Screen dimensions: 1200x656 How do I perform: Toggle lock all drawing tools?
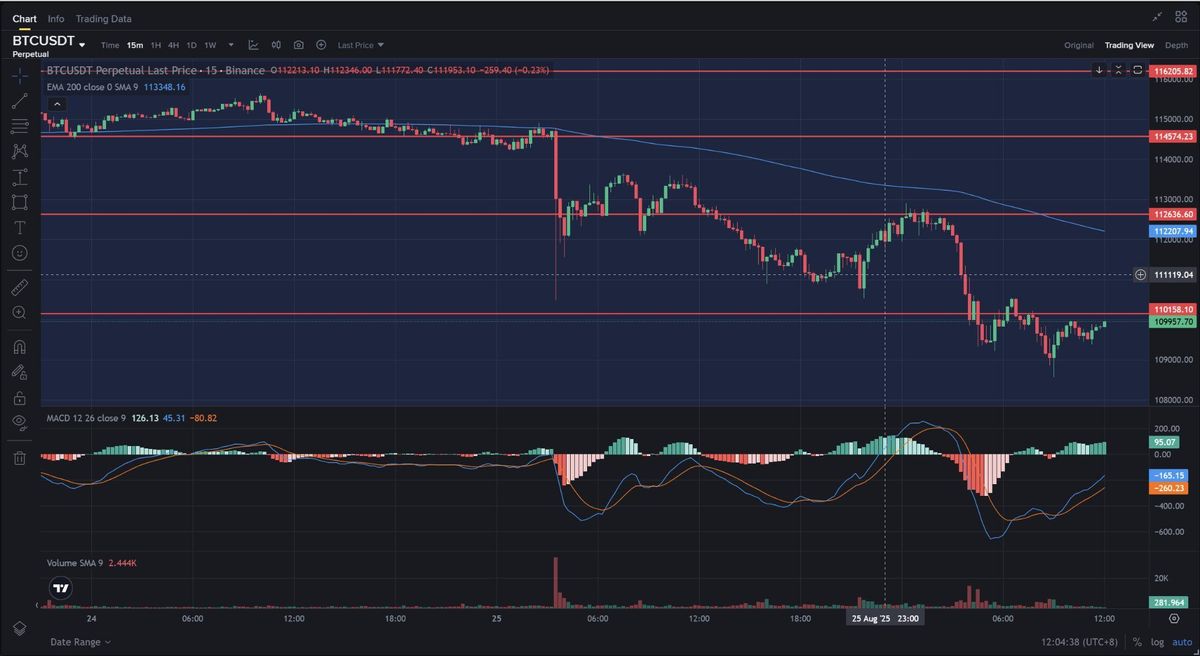coord(19,398)
